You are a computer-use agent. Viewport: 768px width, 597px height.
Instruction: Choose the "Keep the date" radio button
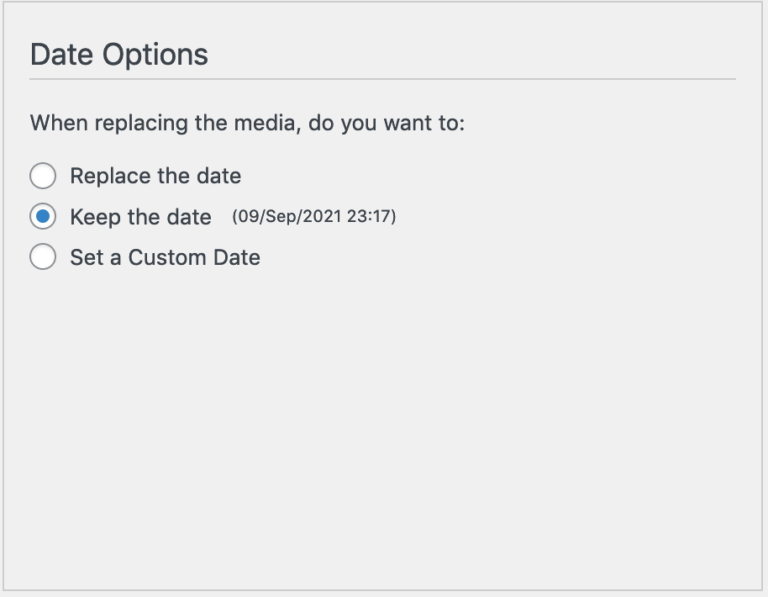coord(43,217)
